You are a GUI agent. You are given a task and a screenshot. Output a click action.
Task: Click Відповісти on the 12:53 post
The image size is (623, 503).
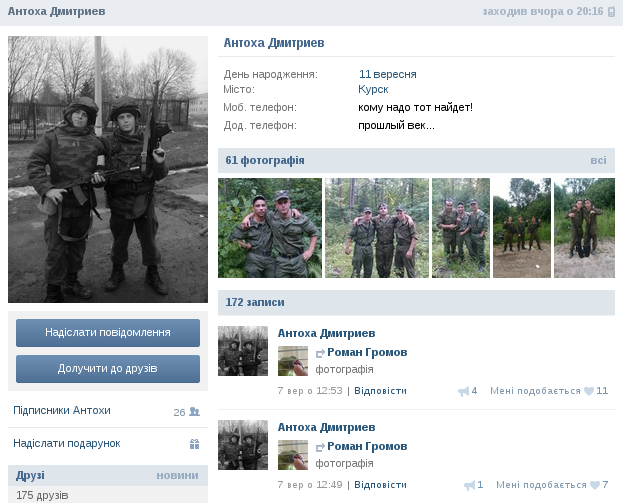[380, 391]
